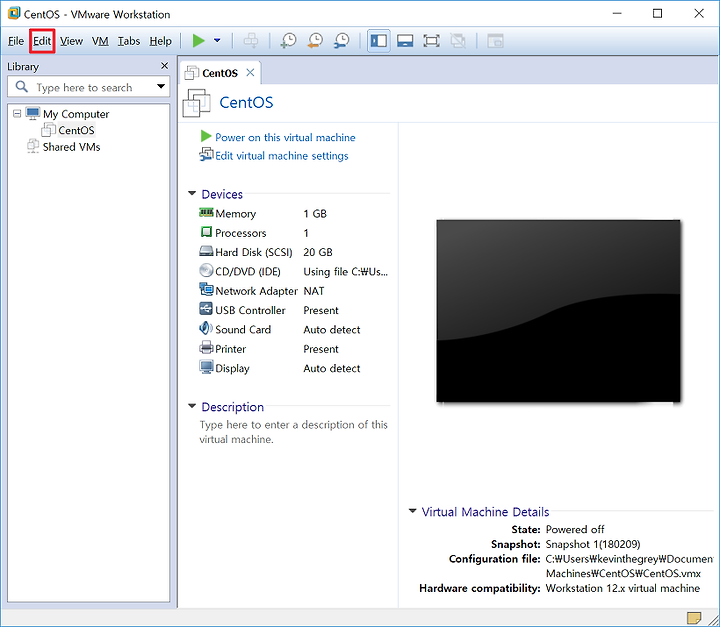The height and width of the screenshot is (627, 720).
Task: Click the large CentOS VM header icon
Action: coord(196,102)
